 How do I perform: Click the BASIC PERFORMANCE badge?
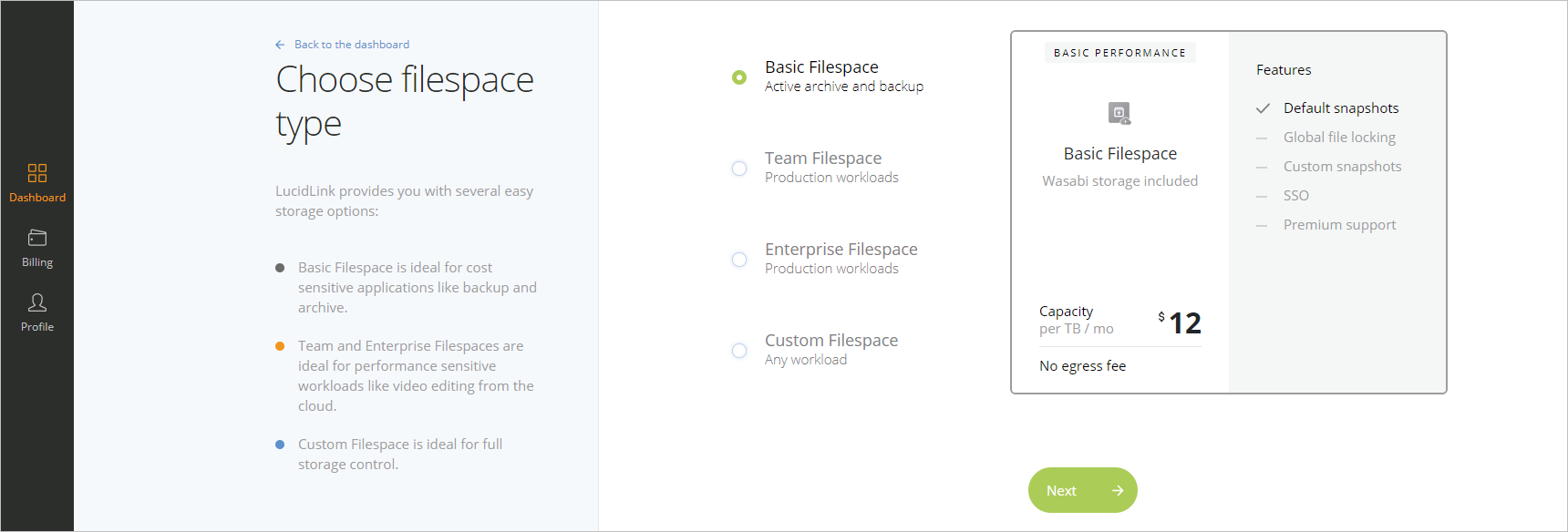click(x=1119, y=53)
